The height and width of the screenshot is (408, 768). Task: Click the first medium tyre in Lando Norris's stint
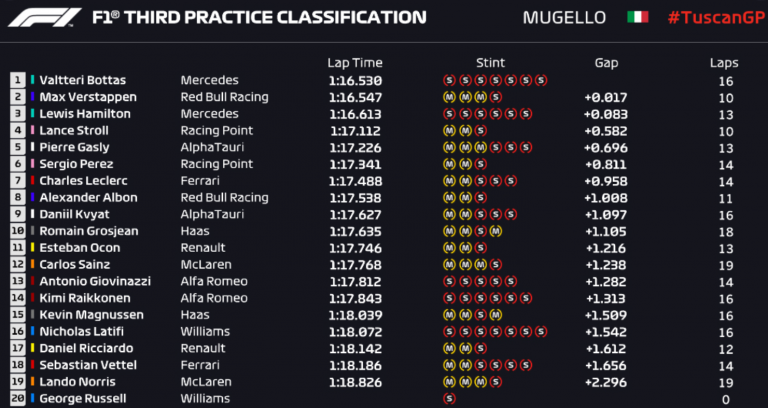[x=447, y=381]
